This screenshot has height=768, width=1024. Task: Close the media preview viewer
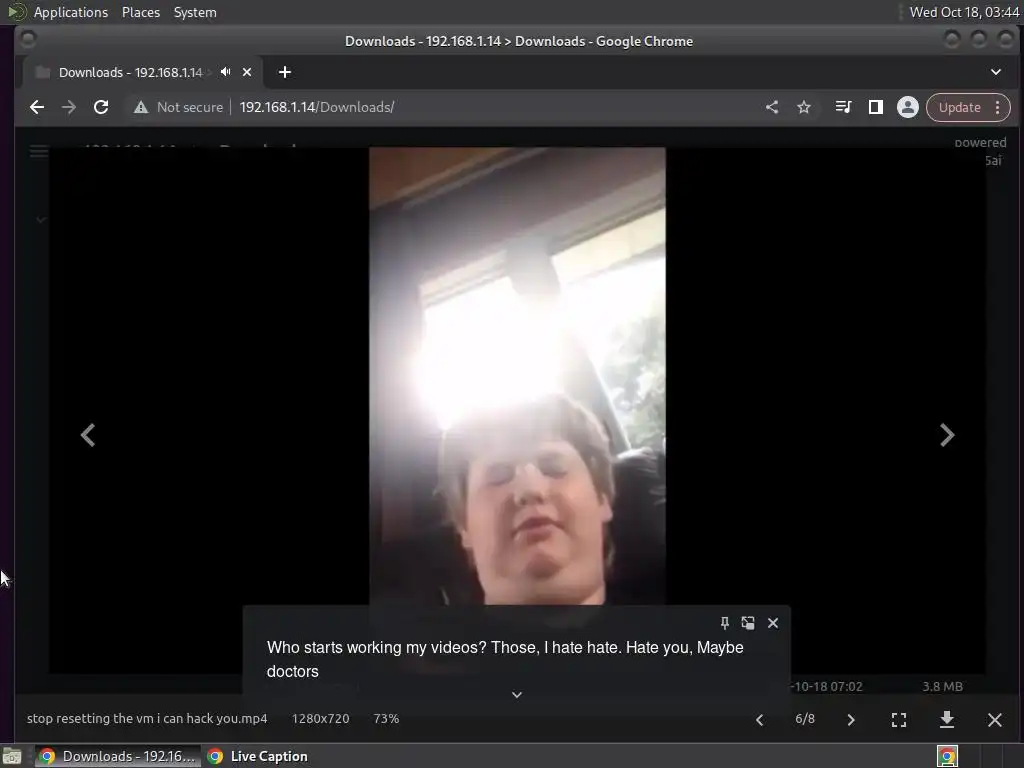point(995,720)
